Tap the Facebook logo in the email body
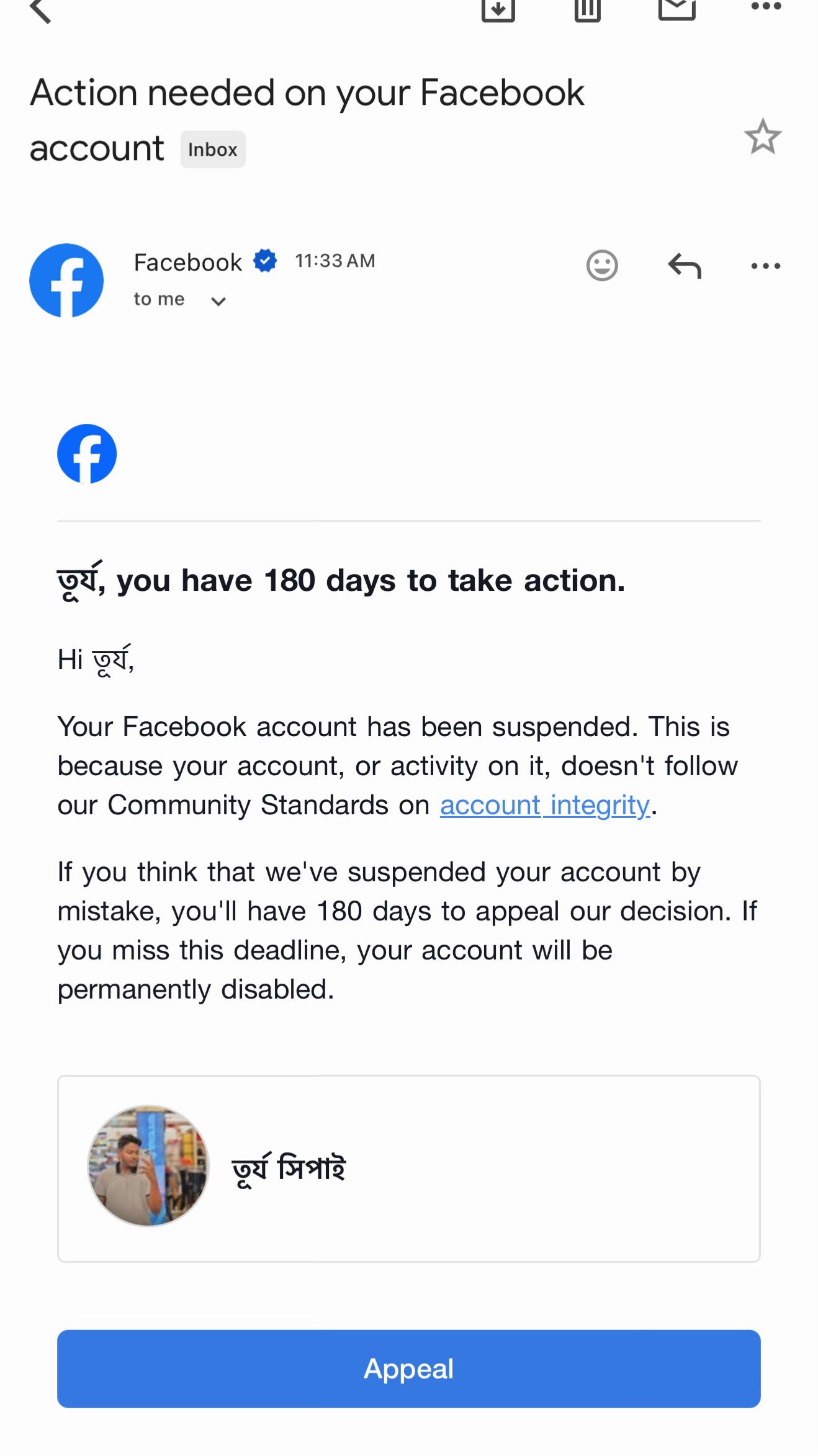The height and width of the screenshot is (1456, 818). click(87, 454)
